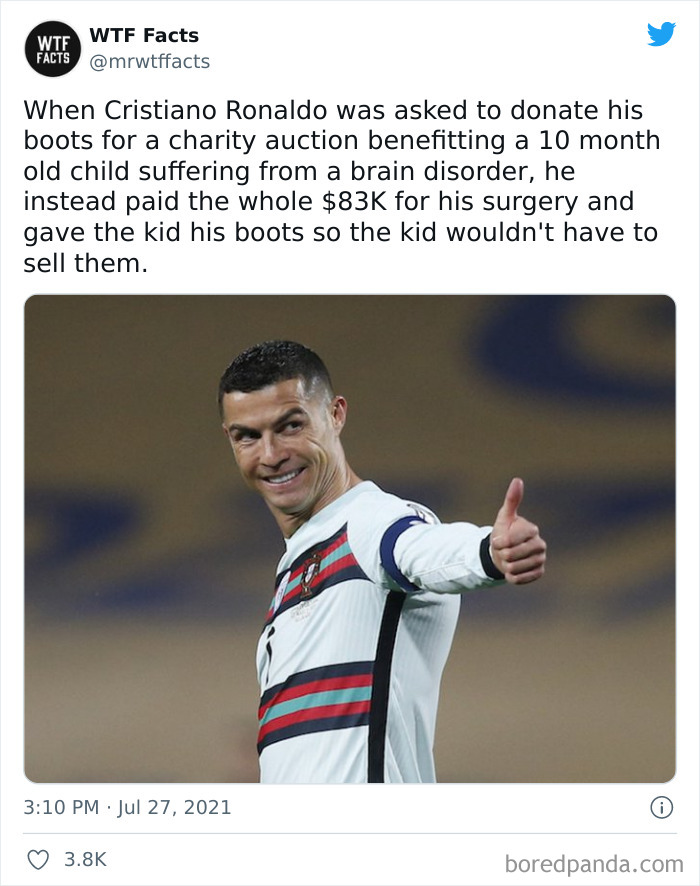Click the white card header area

tap(350, 48)
